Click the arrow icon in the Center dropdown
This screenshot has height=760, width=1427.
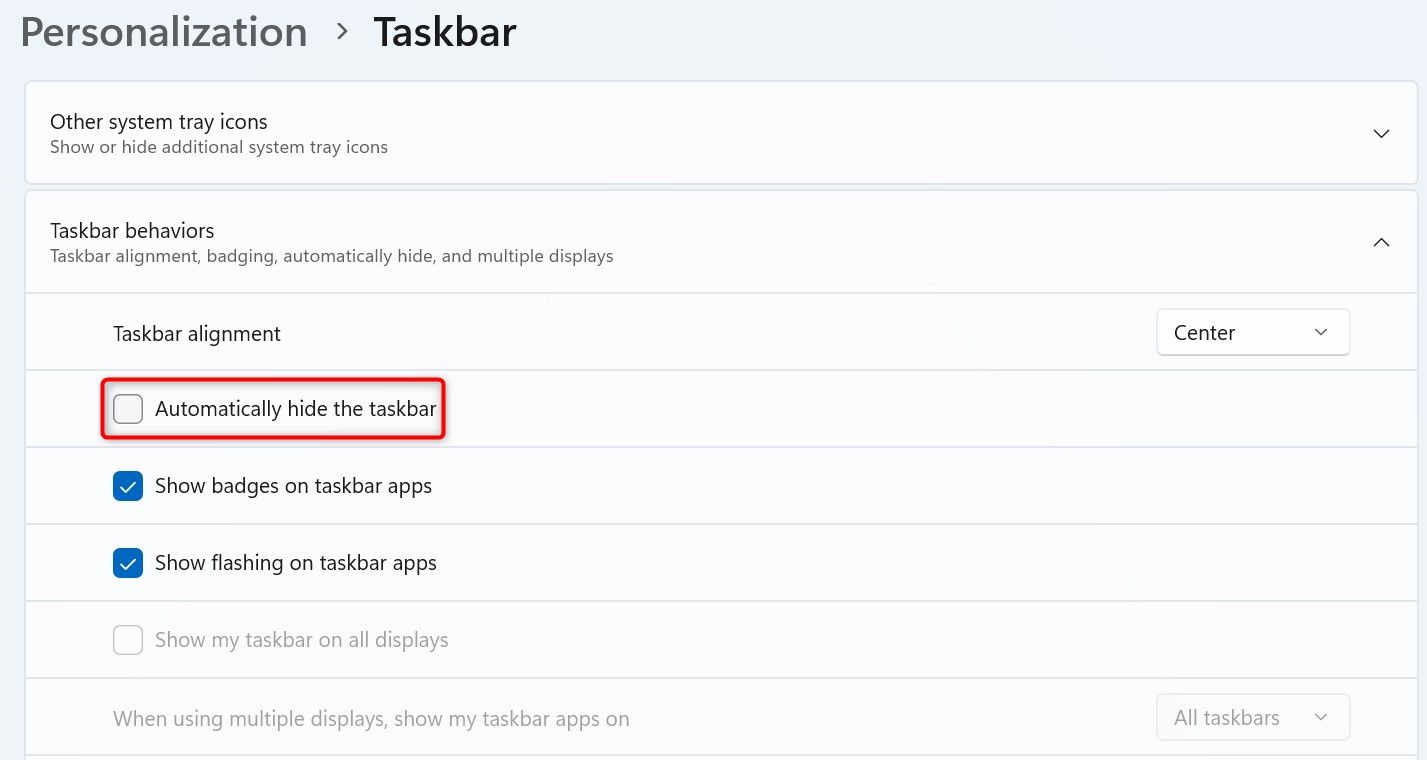1321,333
